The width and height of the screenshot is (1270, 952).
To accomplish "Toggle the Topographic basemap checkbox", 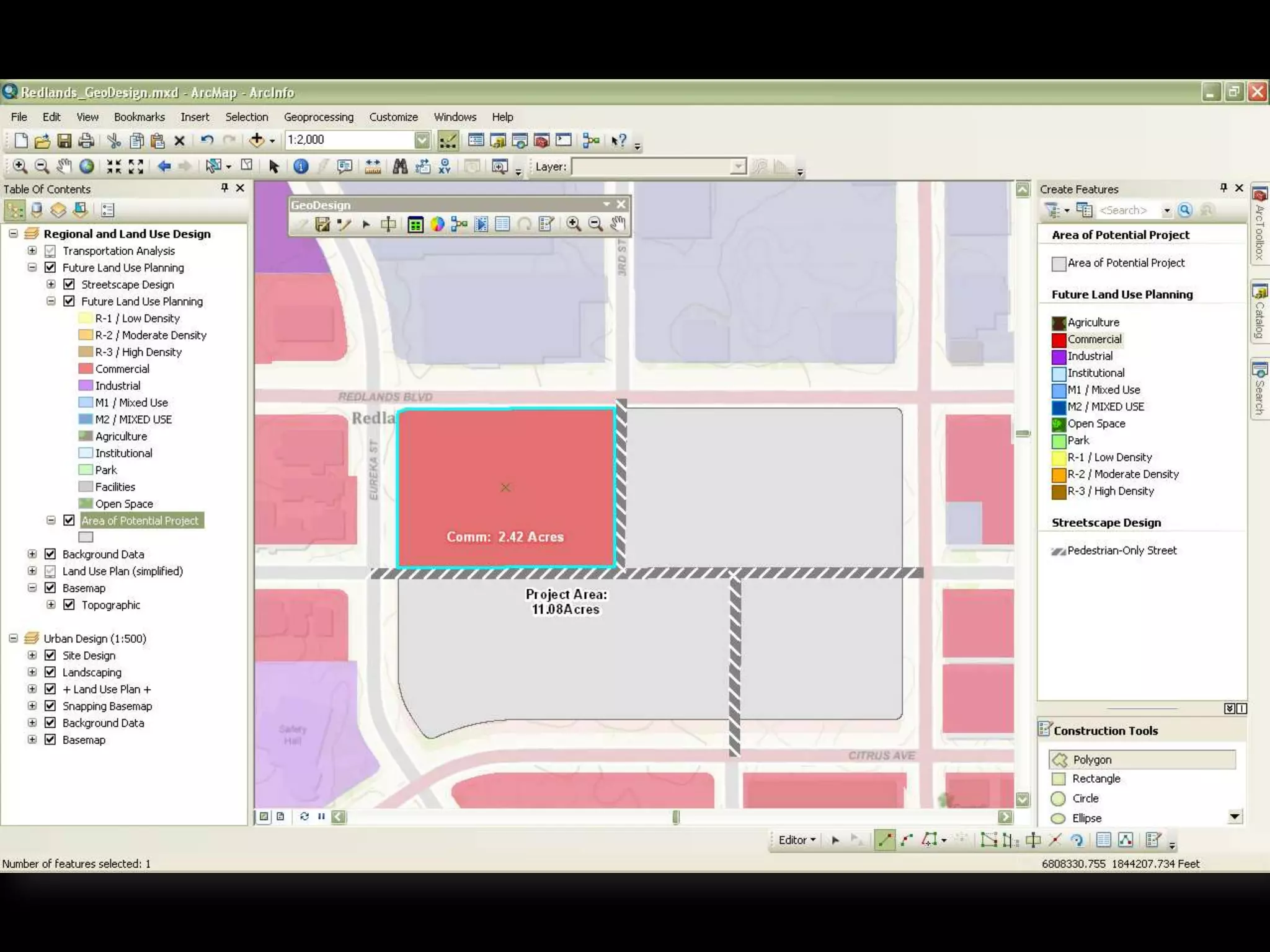I will (x=69, y=605).
